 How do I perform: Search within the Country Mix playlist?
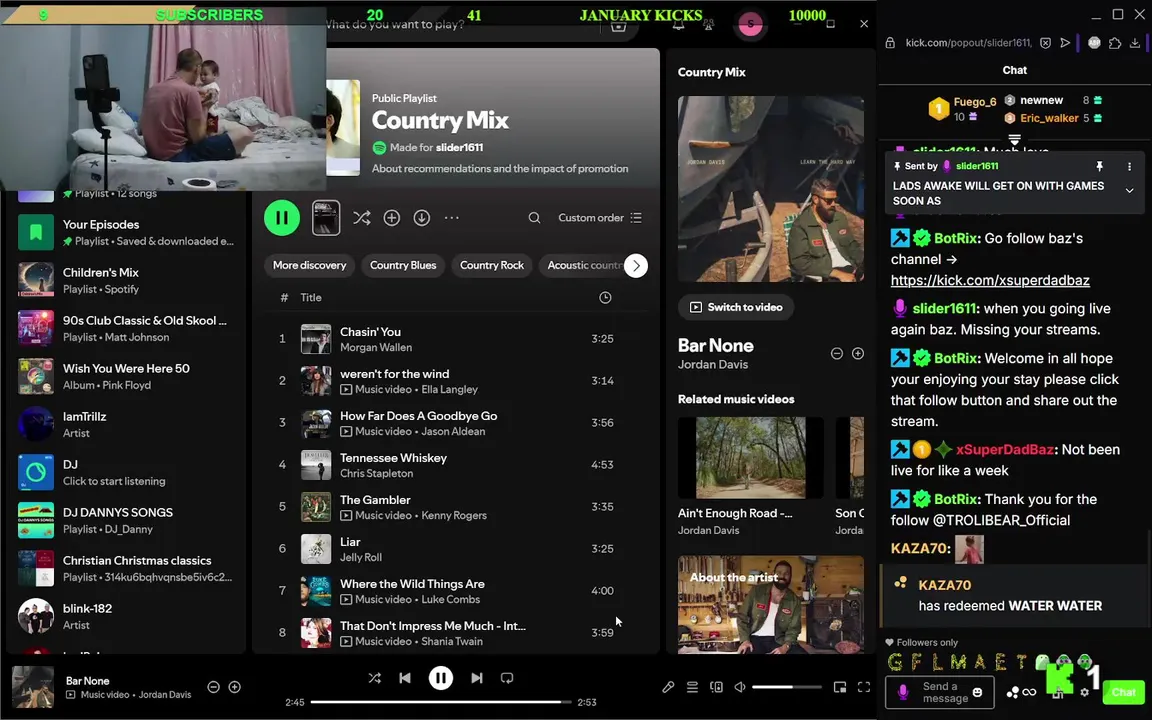click(534, 217)
